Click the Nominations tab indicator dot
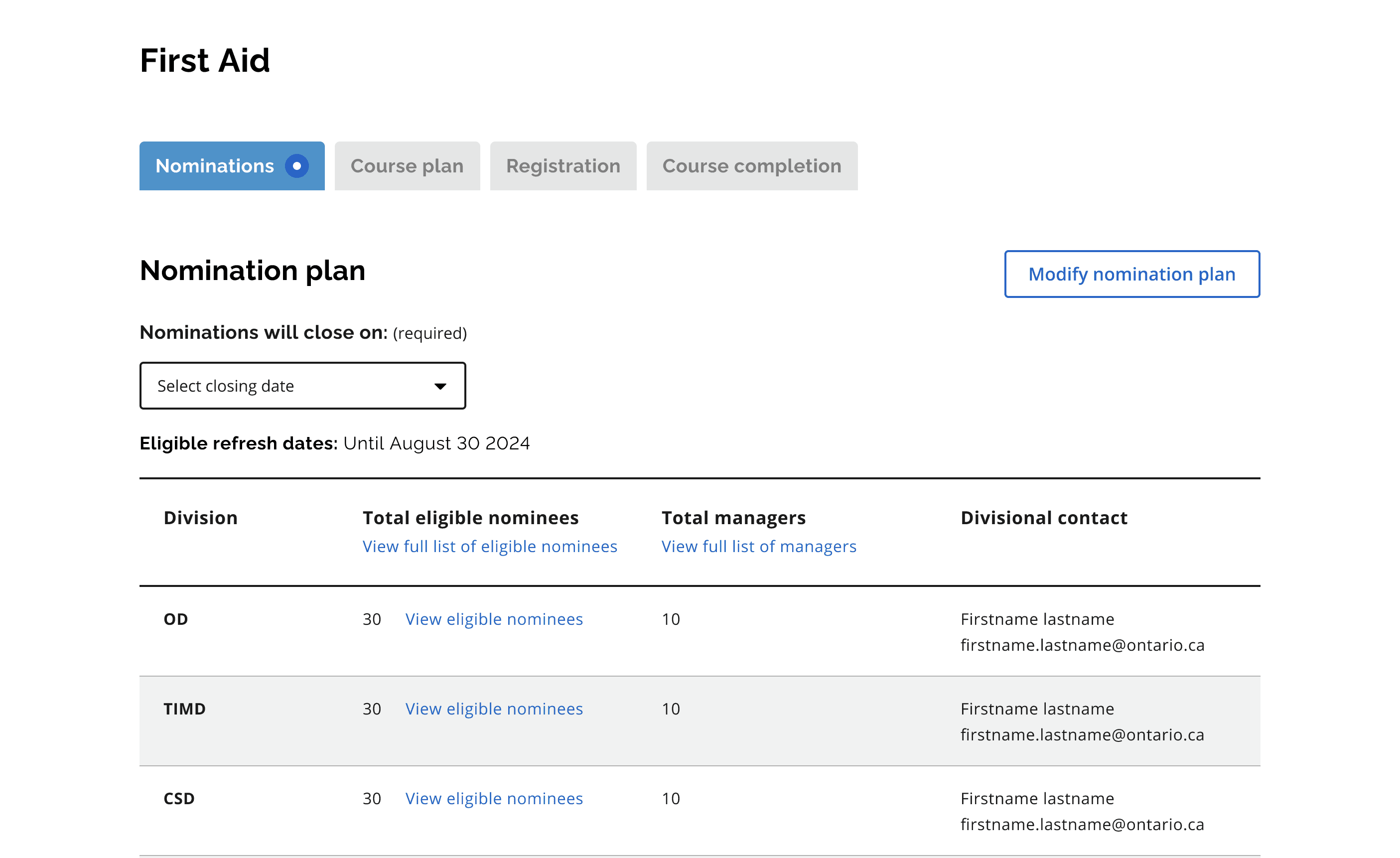 pyautogui.click(x=296, y=166)
